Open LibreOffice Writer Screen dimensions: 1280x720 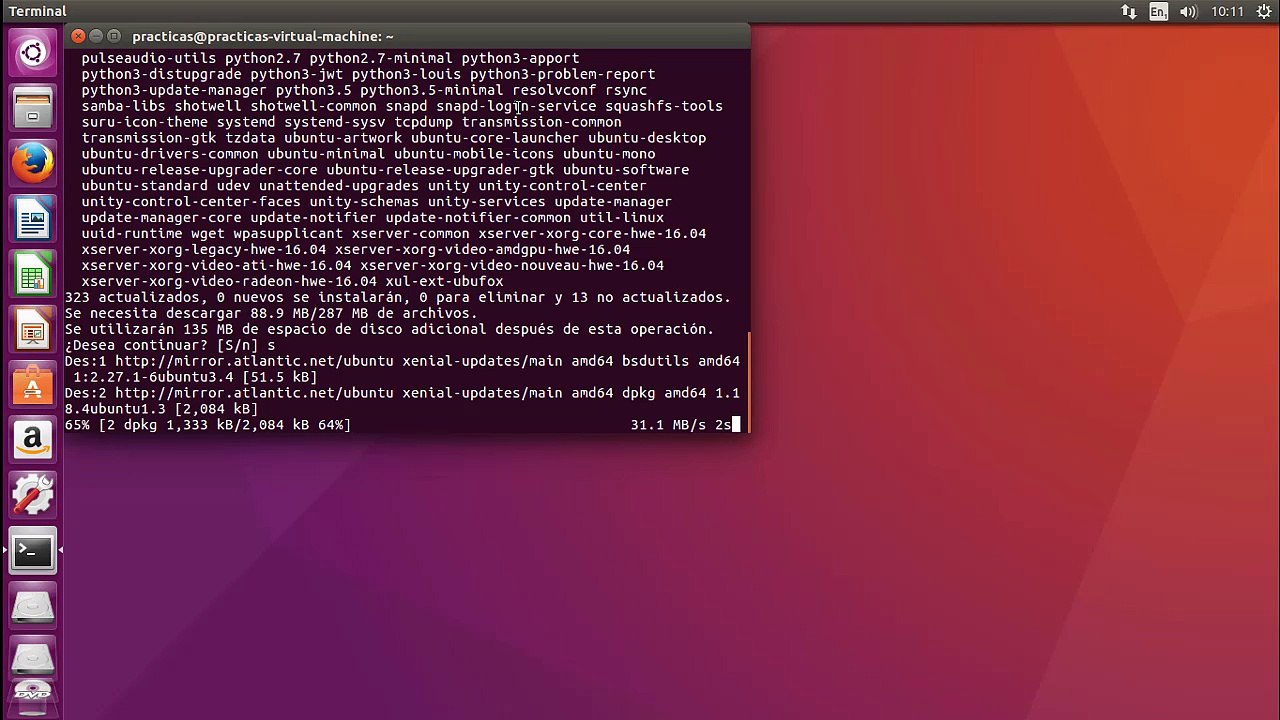(x=32, y=218)
